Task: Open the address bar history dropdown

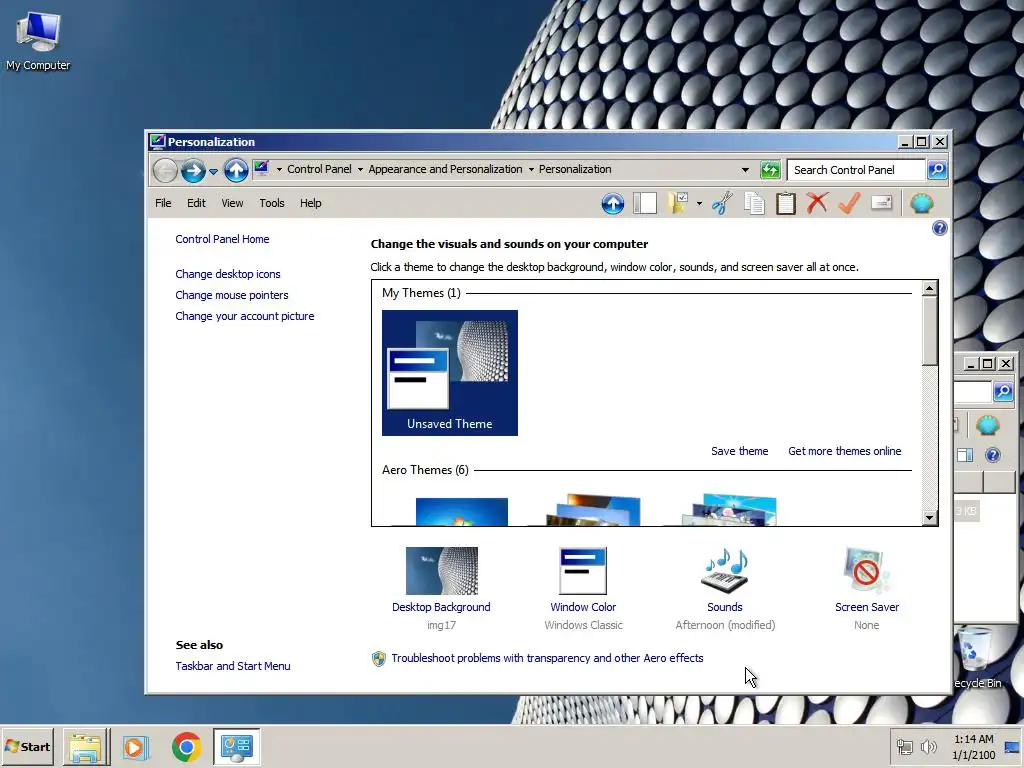Action: click(745, 170)
